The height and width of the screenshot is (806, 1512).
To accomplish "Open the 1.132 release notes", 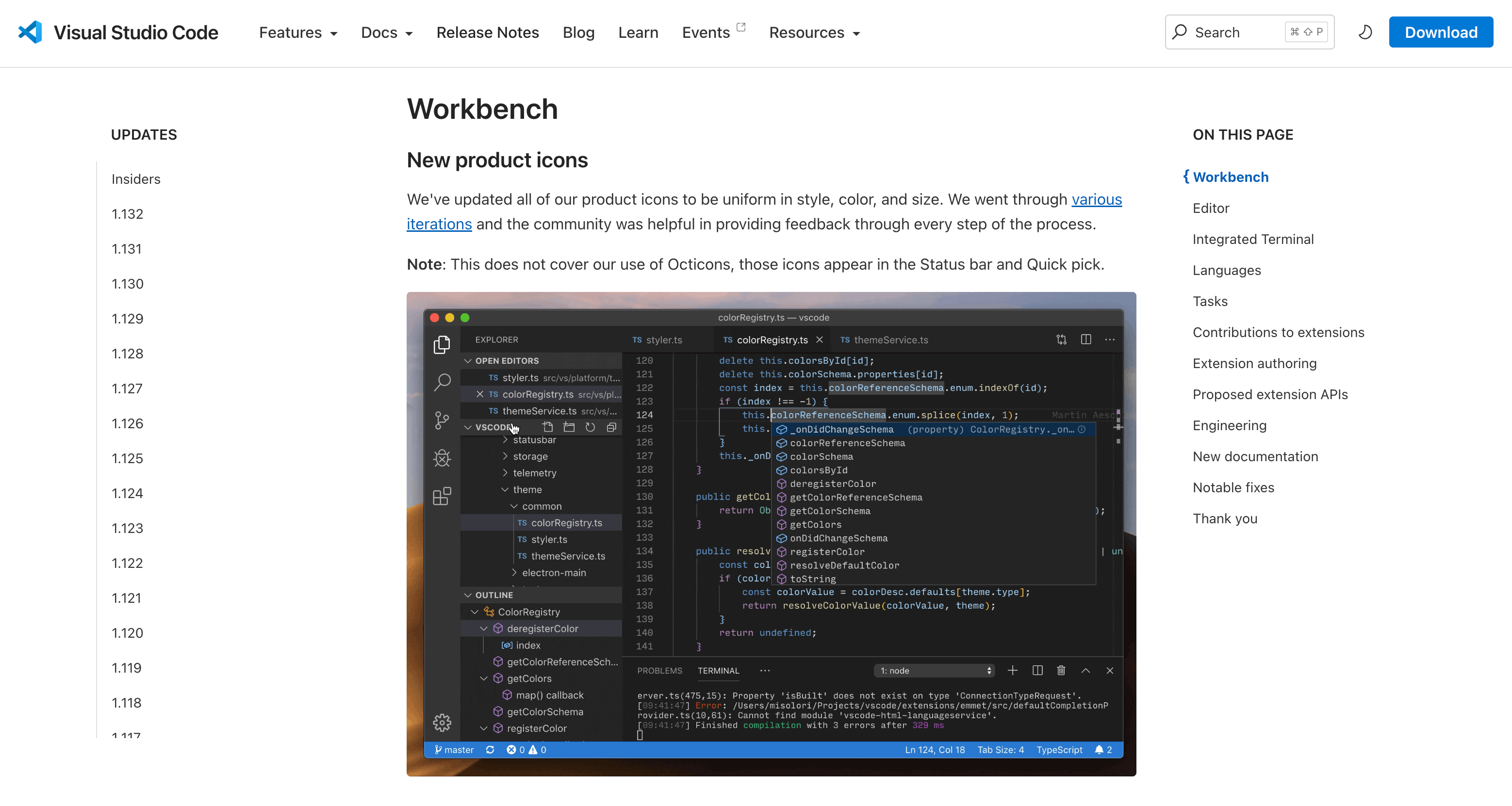I will tap(127, 214).
